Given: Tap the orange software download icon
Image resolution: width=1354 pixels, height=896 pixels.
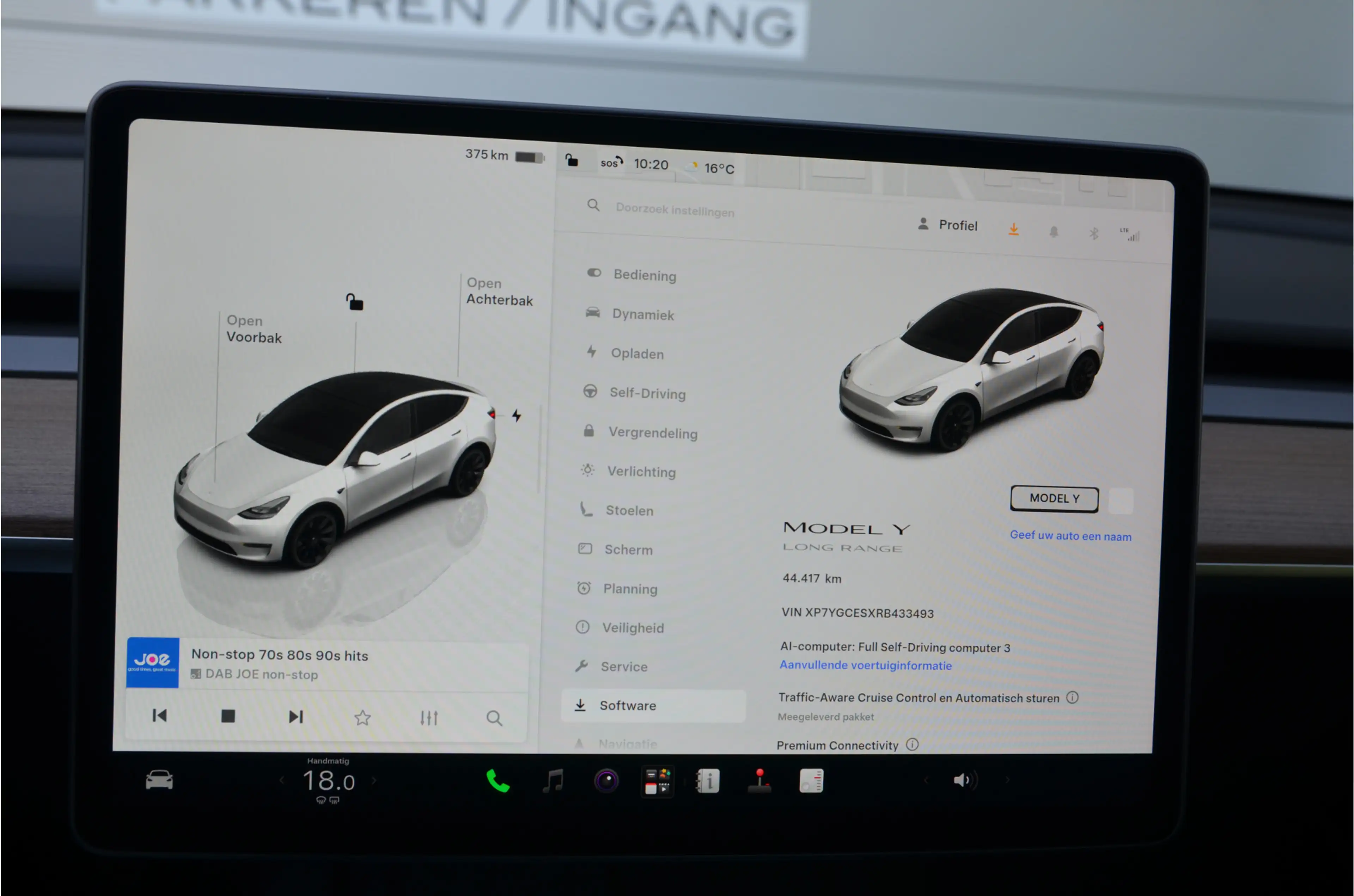Looking at the screenshot, I should pyautogui.click(x=1013, y=229).
